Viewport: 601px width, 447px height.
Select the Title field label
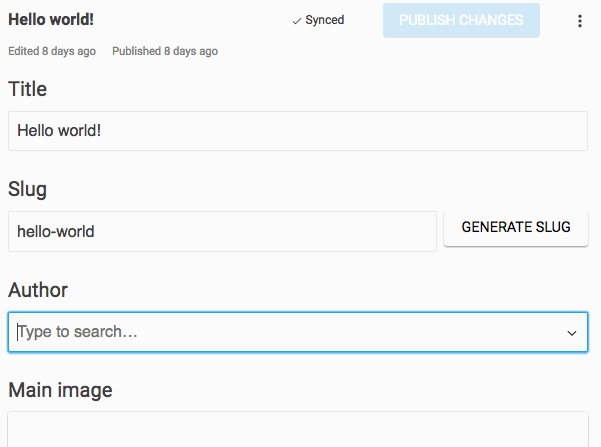(28, 89)
